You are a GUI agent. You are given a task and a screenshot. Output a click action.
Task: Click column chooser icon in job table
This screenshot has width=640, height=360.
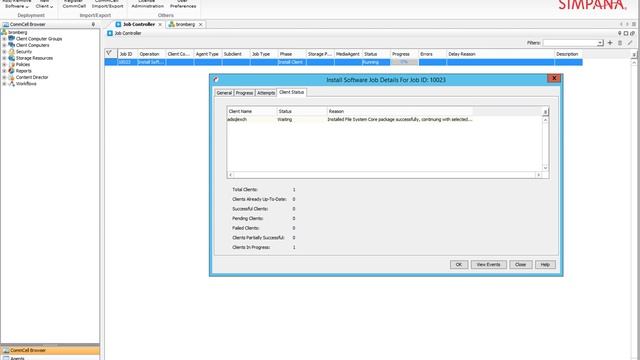coord(634,54)
